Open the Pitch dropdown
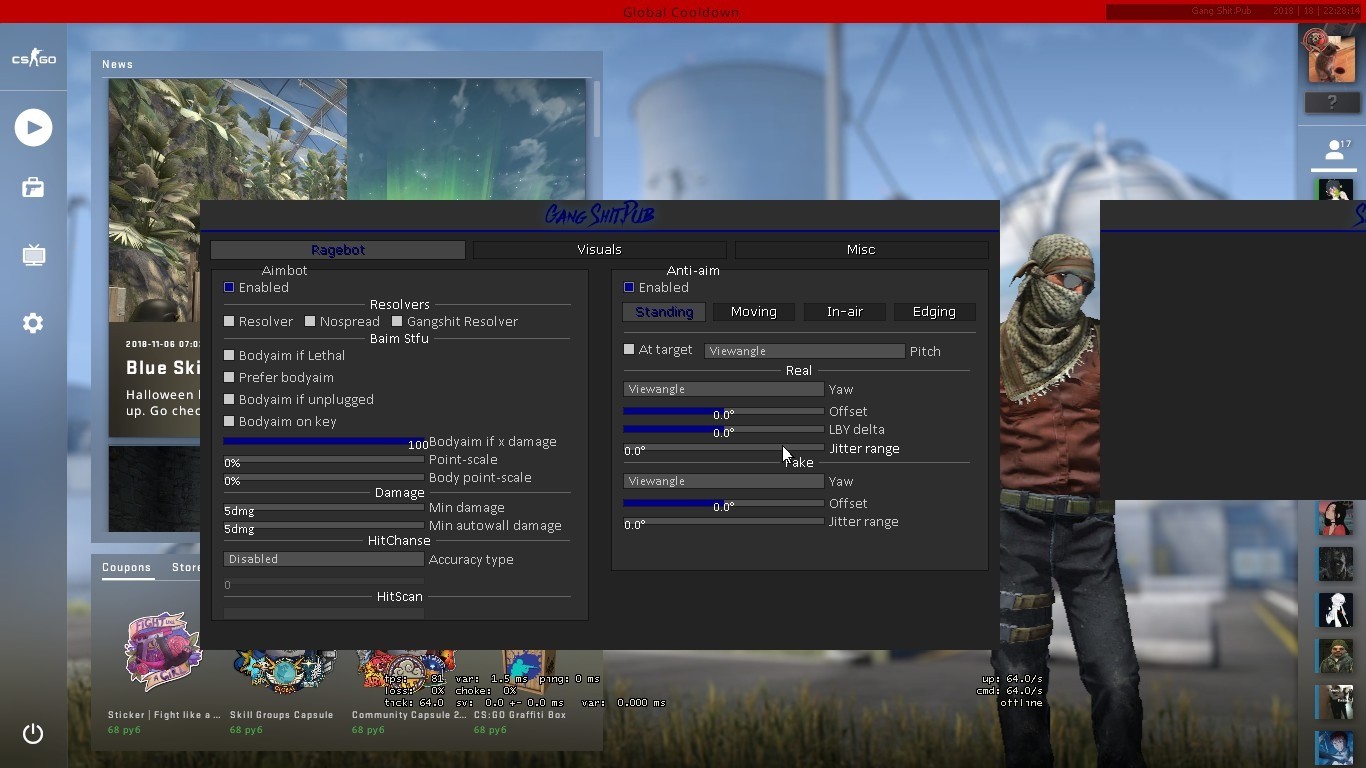Viewport: 1366px width, 768px height. pos(804,351)
